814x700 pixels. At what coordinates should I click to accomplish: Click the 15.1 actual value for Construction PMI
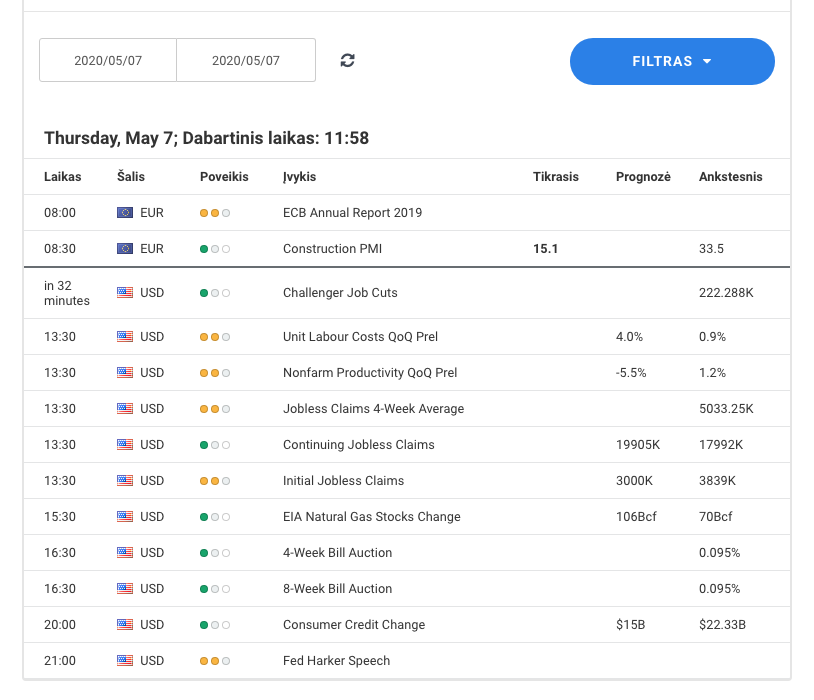click(x=545, y=248)
